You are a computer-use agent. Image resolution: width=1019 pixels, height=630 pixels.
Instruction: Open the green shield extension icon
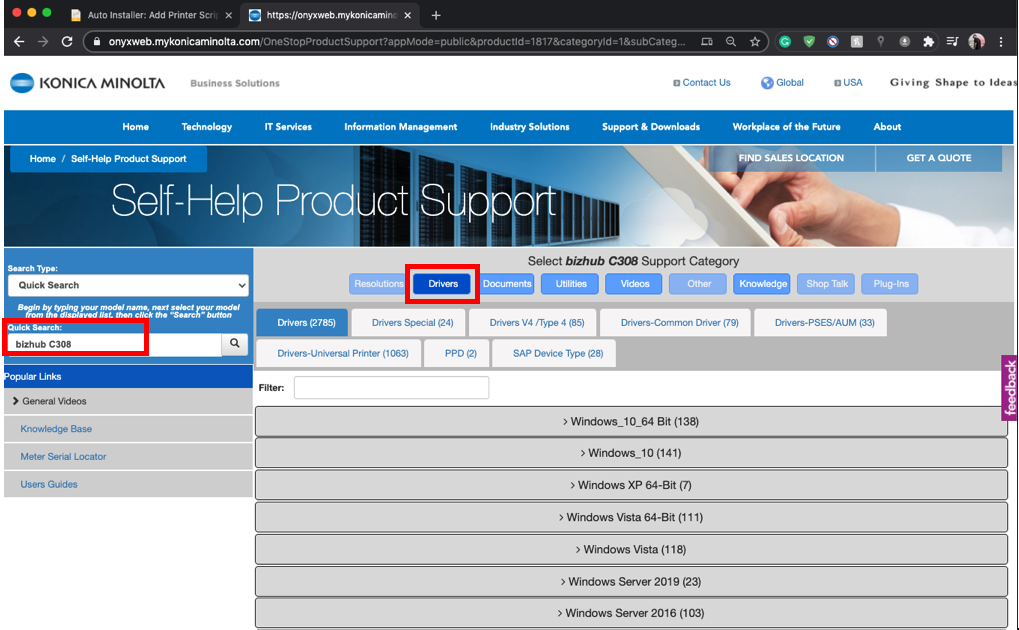(x=809, y=42)
